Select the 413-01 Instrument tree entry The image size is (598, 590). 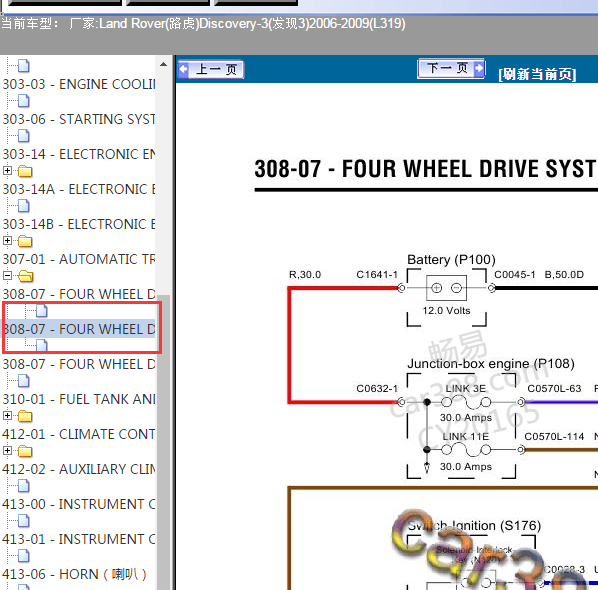(79, 539)
